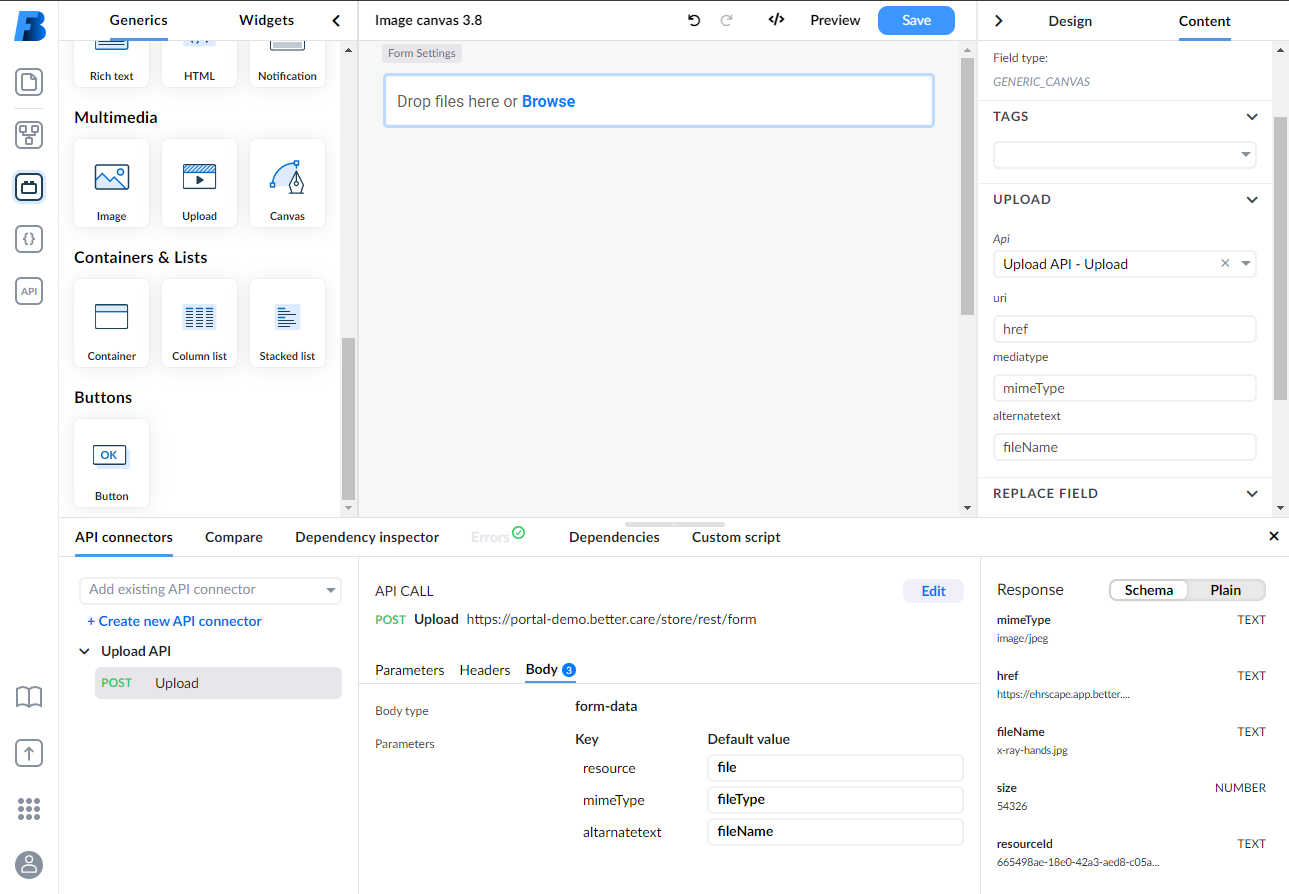This screenshot has height=894, width=1289.
Task: Switch to the Design tab
Action: 1070,21
